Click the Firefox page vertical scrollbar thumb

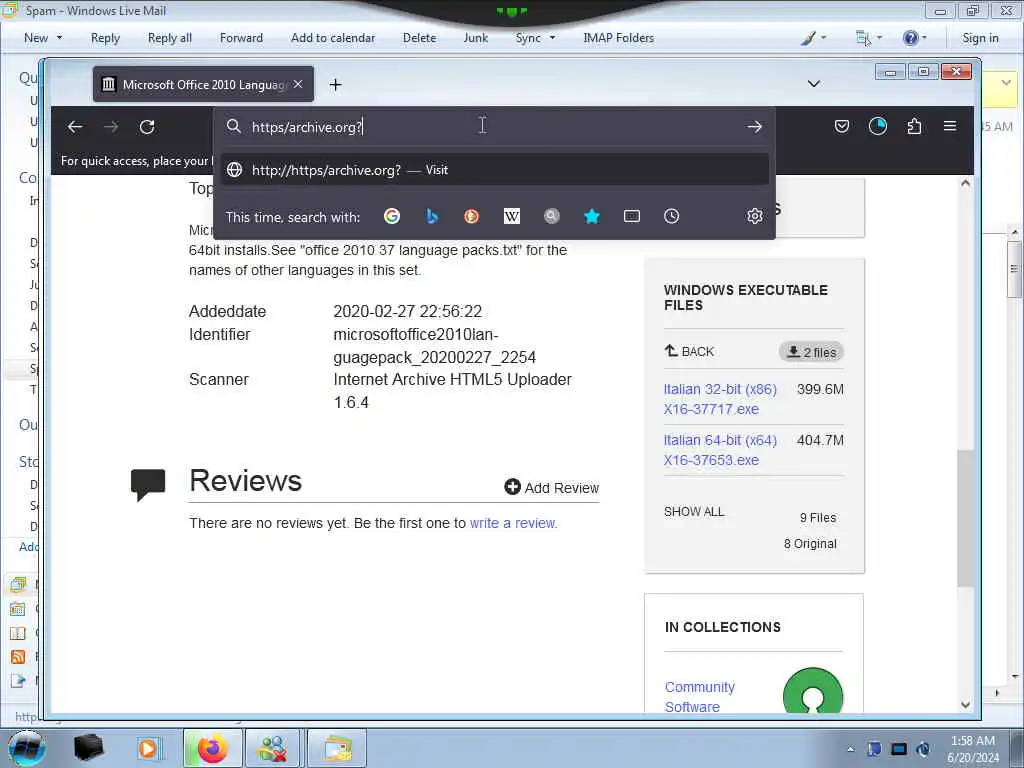(965, 517)
